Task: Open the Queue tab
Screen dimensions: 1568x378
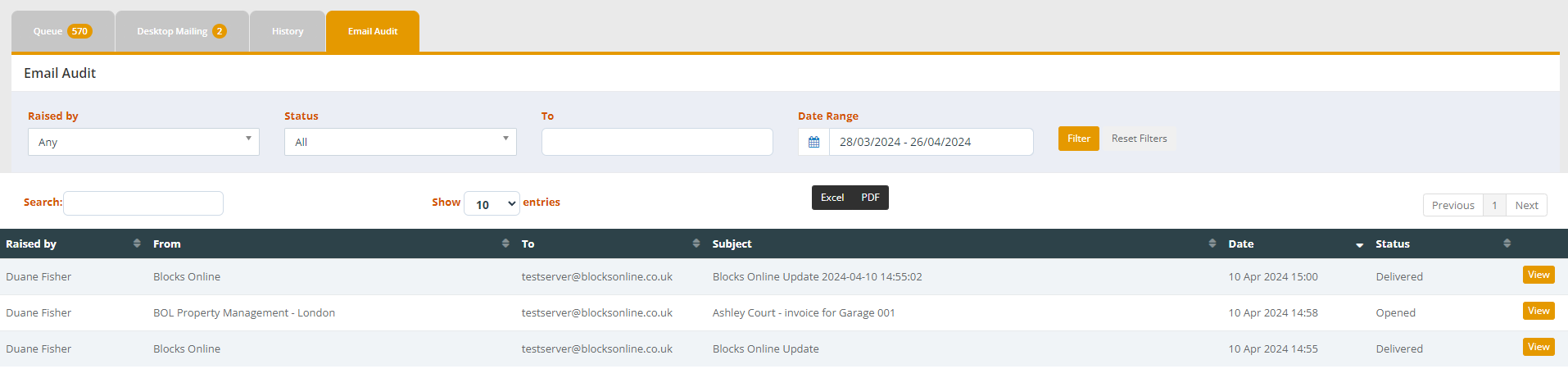Action: (x=63, y=31)
